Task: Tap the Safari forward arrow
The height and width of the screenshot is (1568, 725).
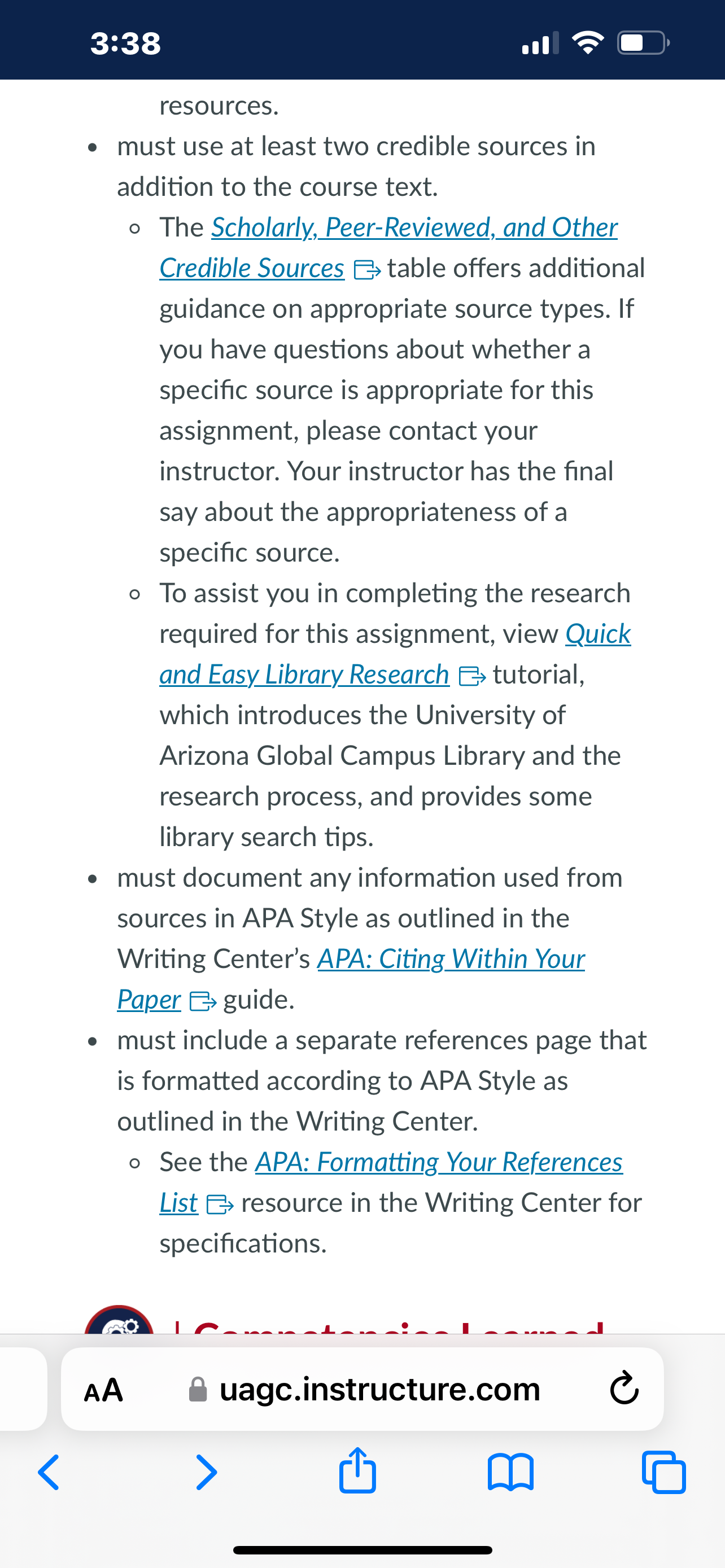Action: coord(206,1472)
